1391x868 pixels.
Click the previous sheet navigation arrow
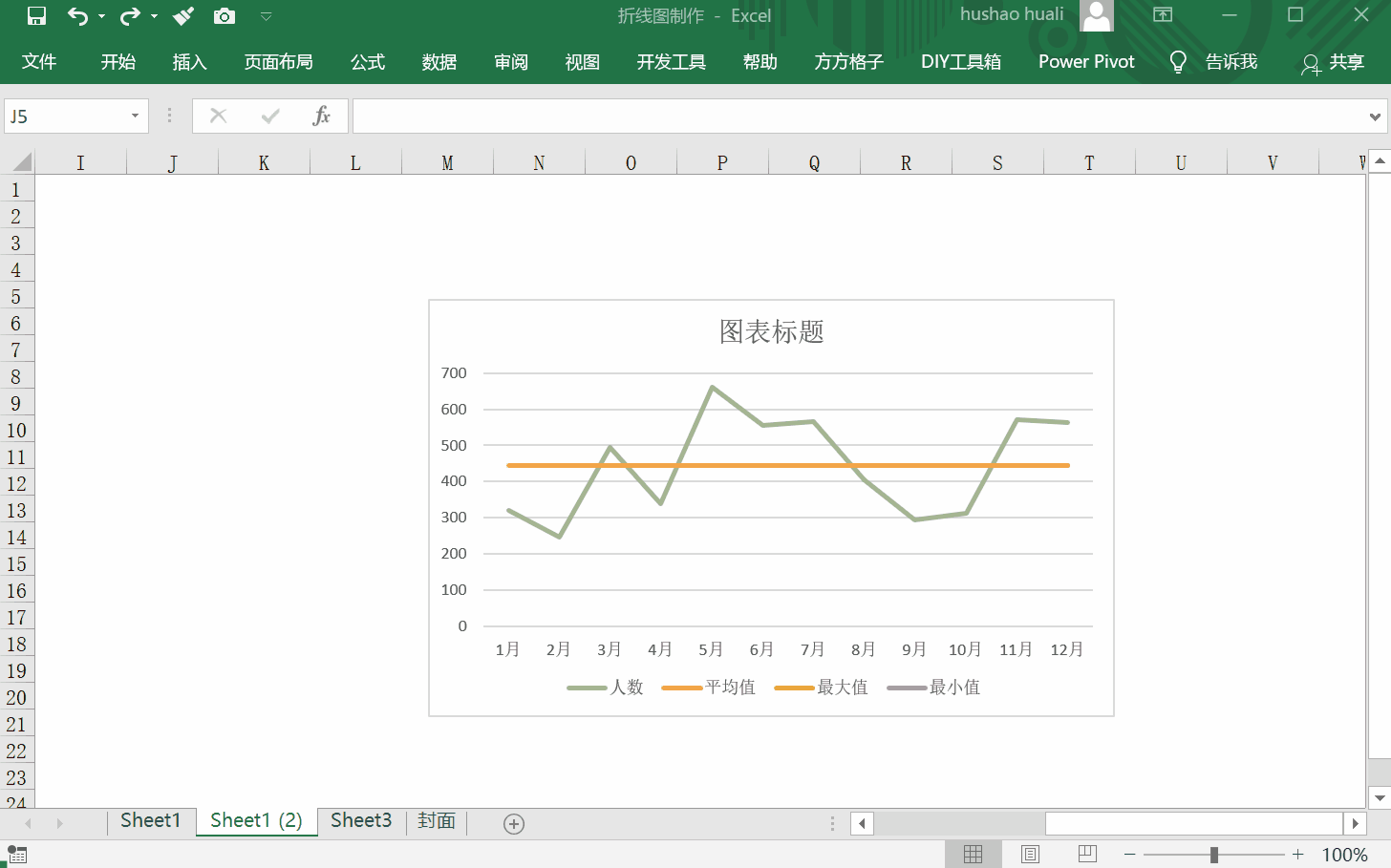(28, 823)
